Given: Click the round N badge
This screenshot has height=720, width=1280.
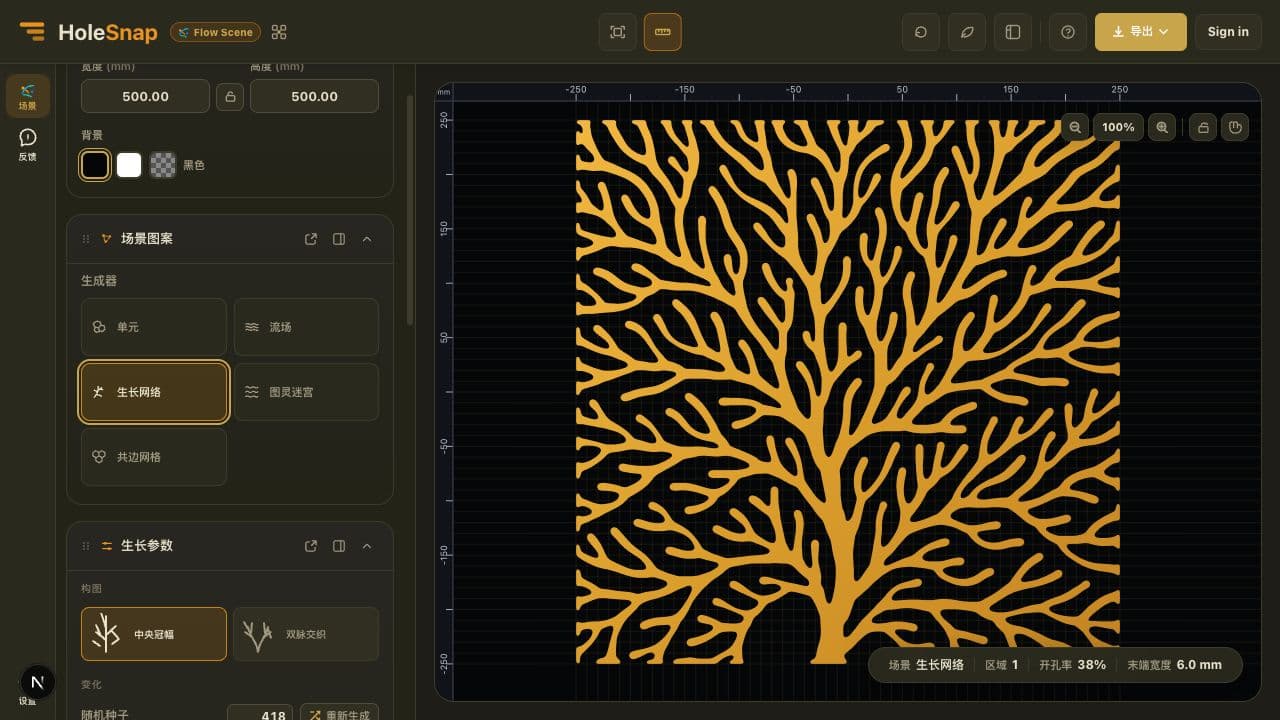Looking at the screenshot, I should (x=38, y=682).
